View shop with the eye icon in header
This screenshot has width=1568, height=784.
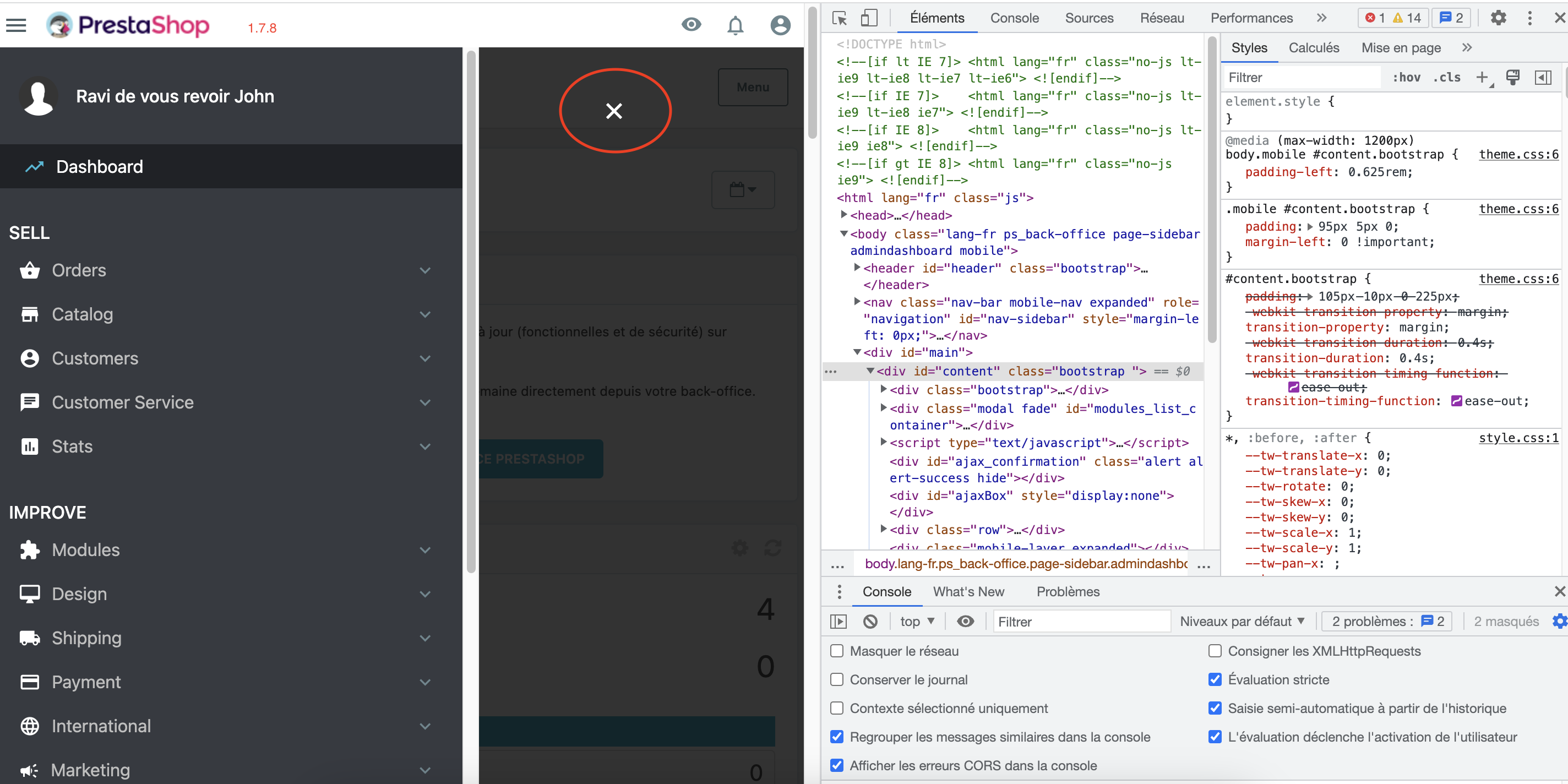coord(692,24)
